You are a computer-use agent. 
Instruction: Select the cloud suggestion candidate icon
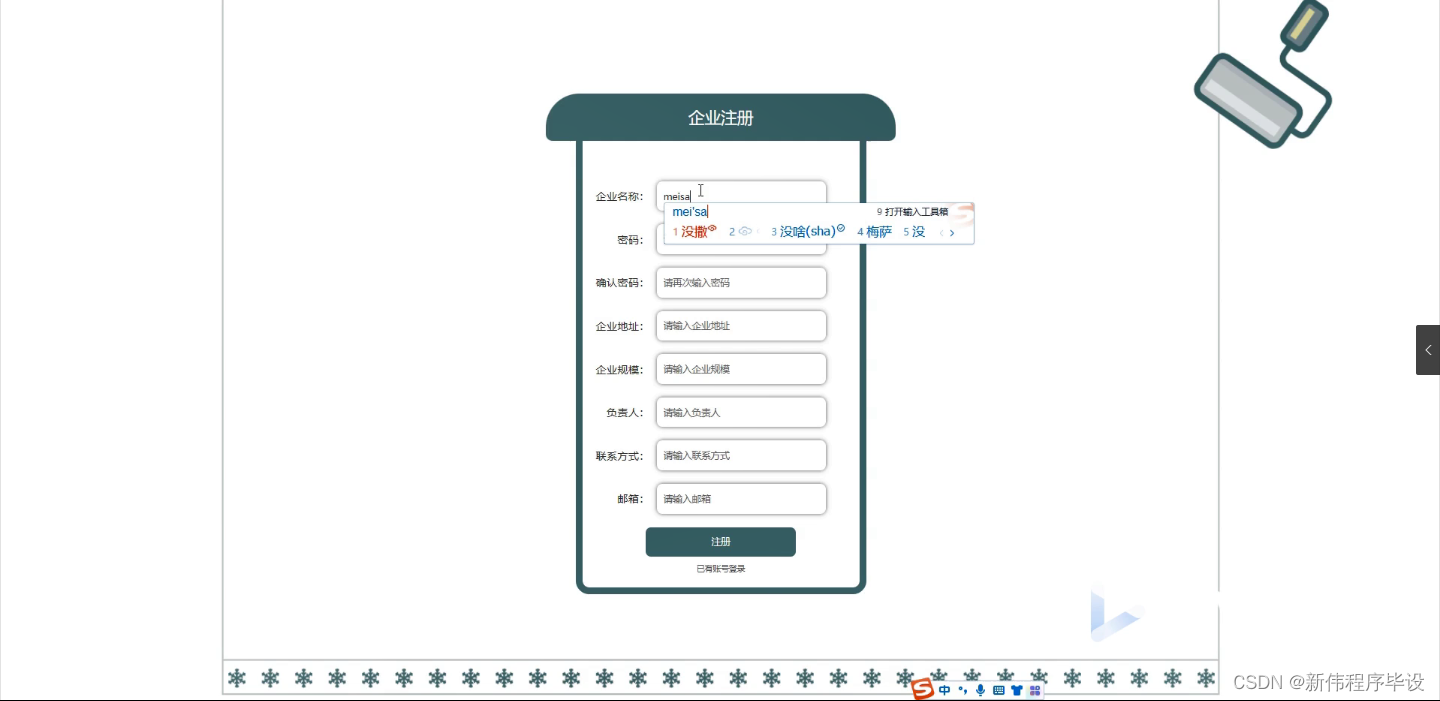coord(746,231)
